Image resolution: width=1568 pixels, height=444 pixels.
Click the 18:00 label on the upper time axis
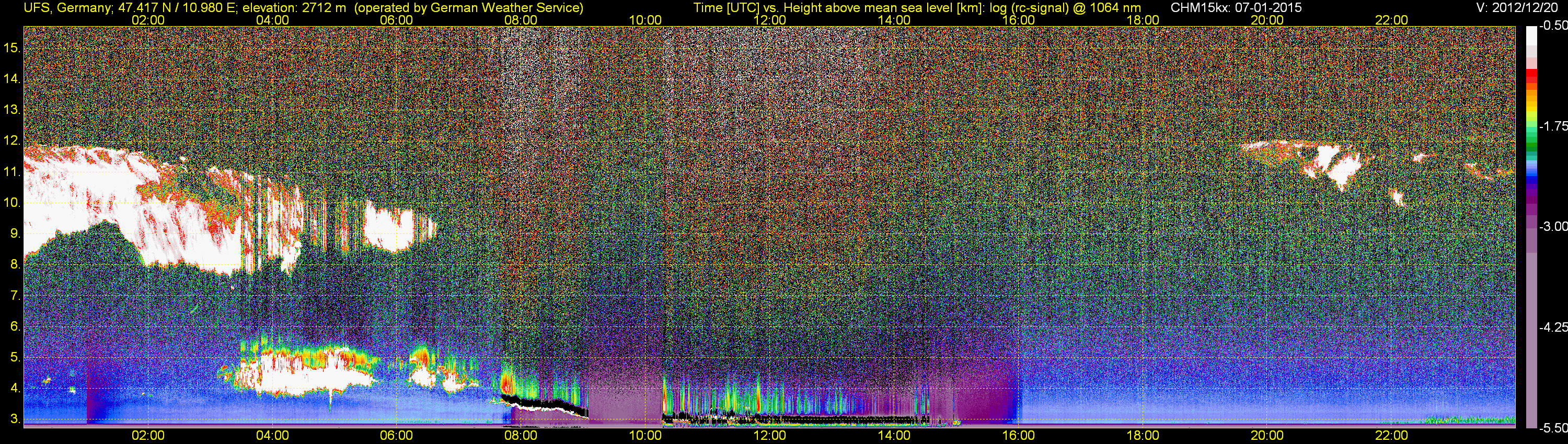point(1143,20)
